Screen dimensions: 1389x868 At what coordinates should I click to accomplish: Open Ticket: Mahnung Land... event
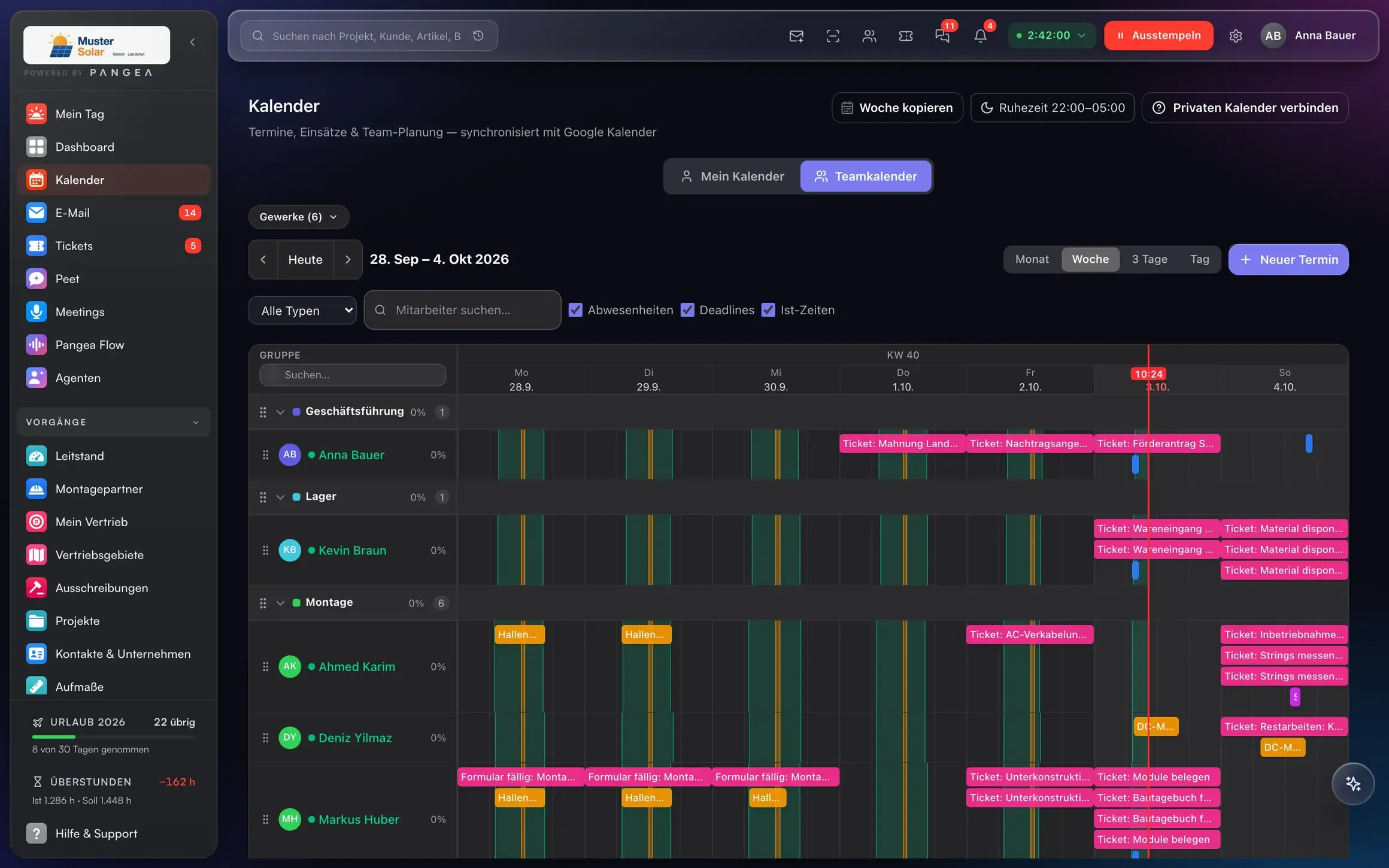point(902,444)
